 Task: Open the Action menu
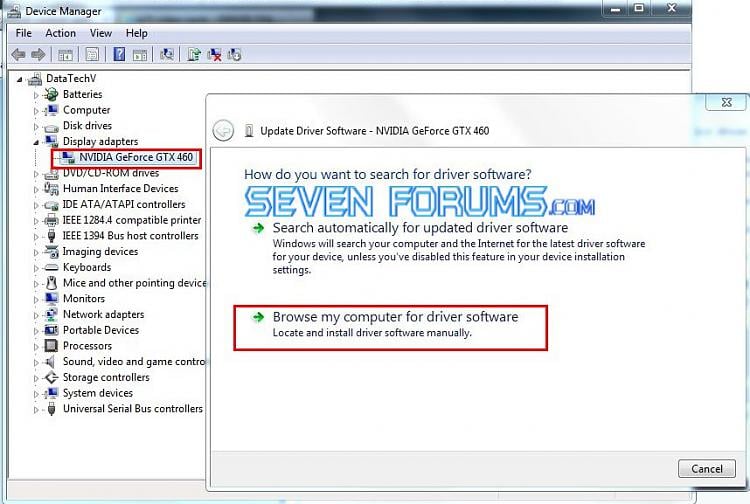pos(60,33)
